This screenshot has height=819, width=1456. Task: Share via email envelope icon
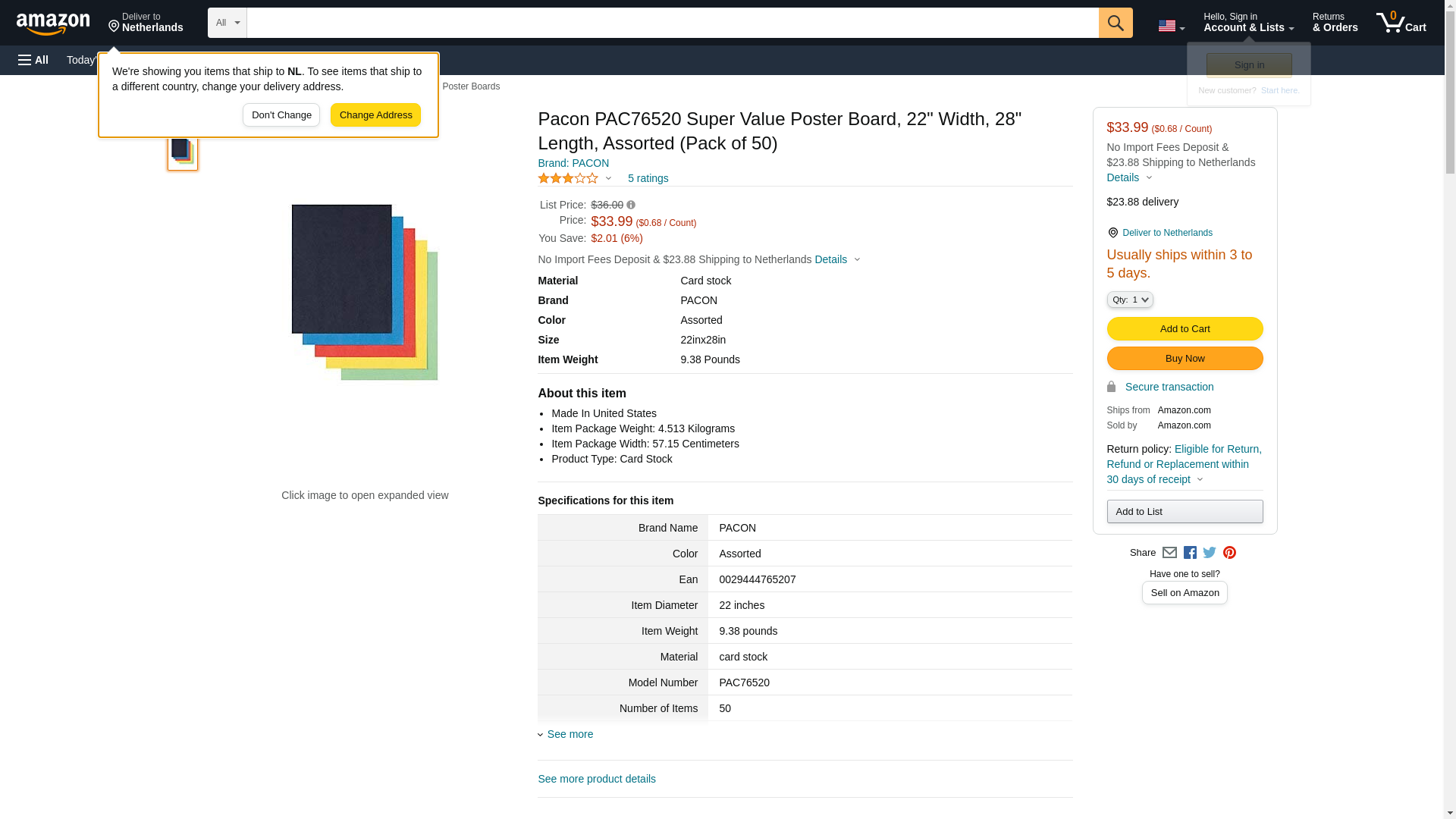coord(1169,553)
